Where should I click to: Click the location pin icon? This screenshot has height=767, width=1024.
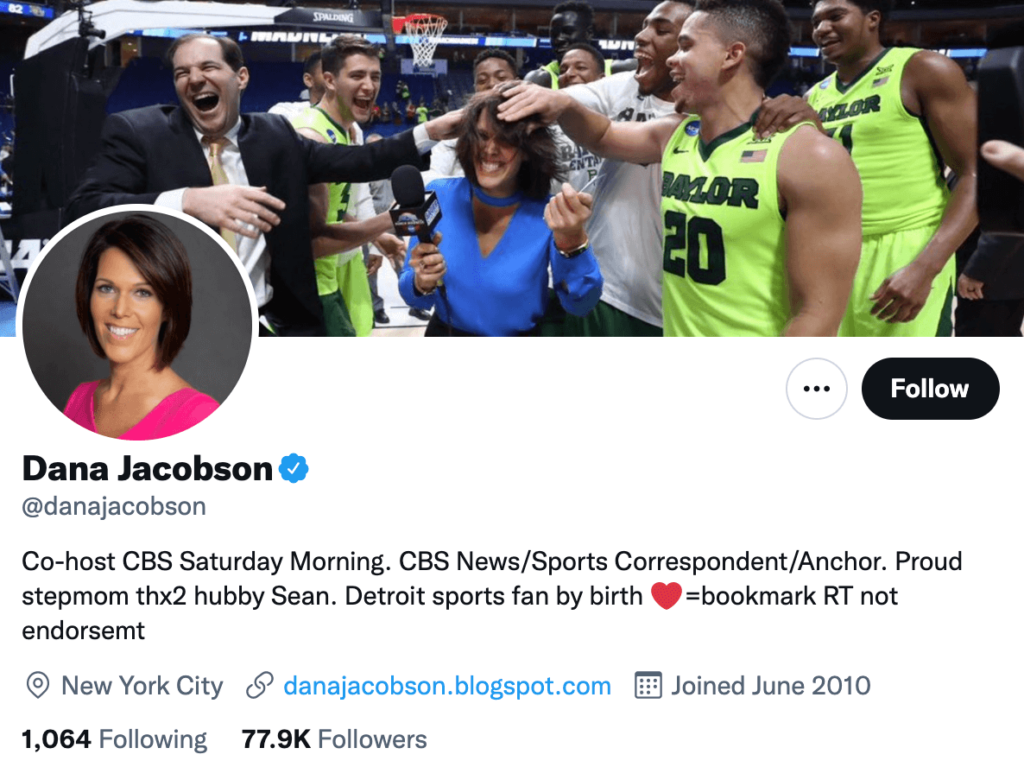tap(38, 686)
